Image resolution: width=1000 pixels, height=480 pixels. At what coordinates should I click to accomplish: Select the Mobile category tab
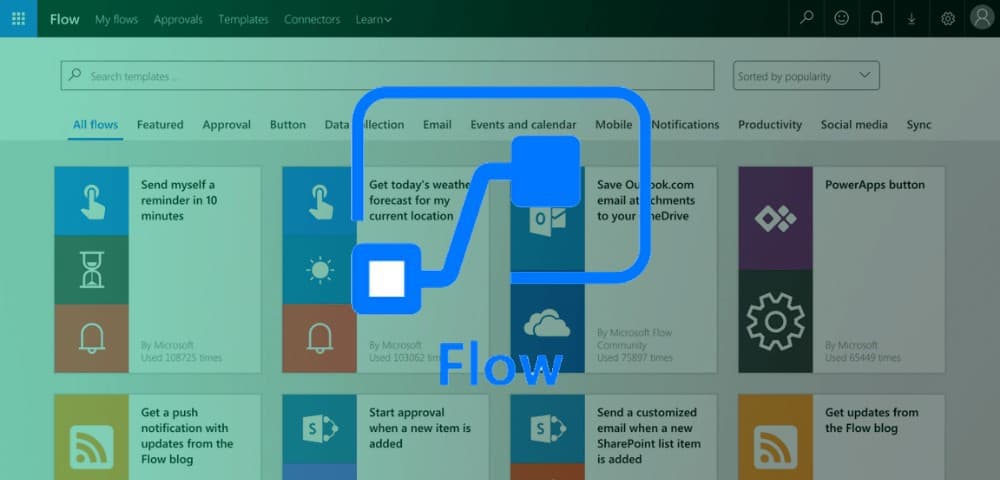(614, 124)
